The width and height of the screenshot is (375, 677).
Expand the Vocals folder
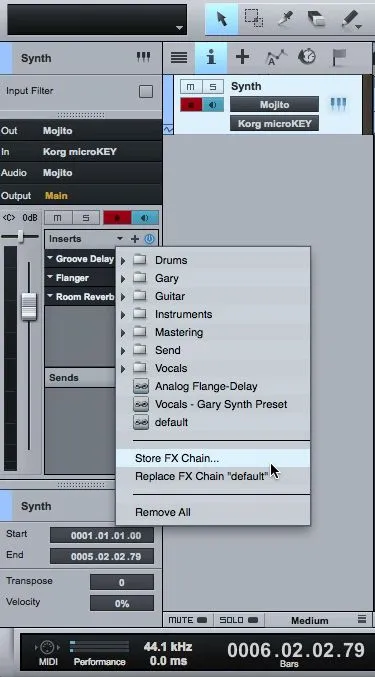click(123, 368)
